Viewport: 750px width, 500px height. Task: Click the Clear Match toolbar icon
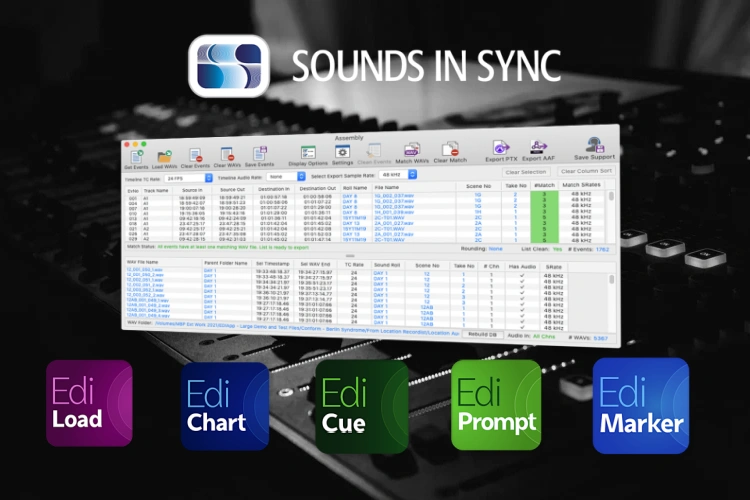point(450,149)
